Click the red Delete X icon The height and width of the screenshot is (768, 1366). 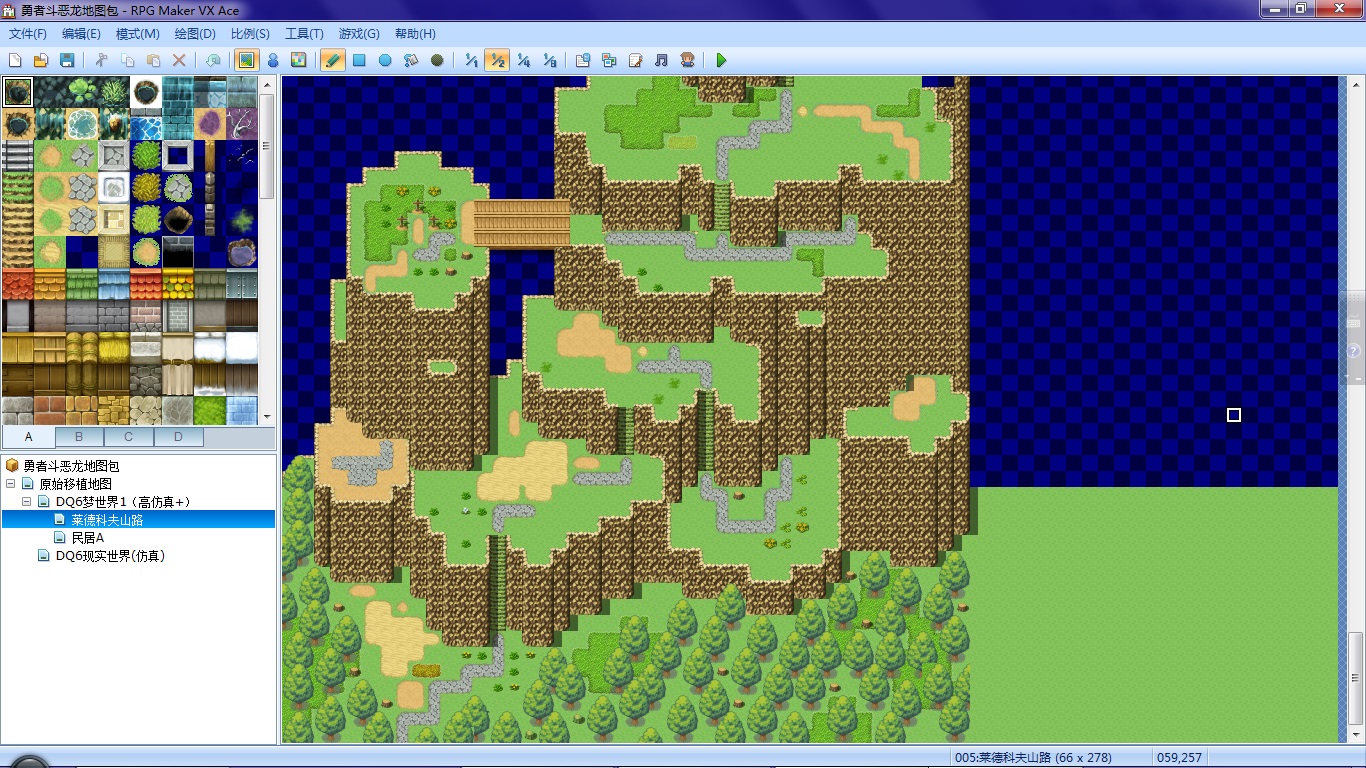(179, 60)
